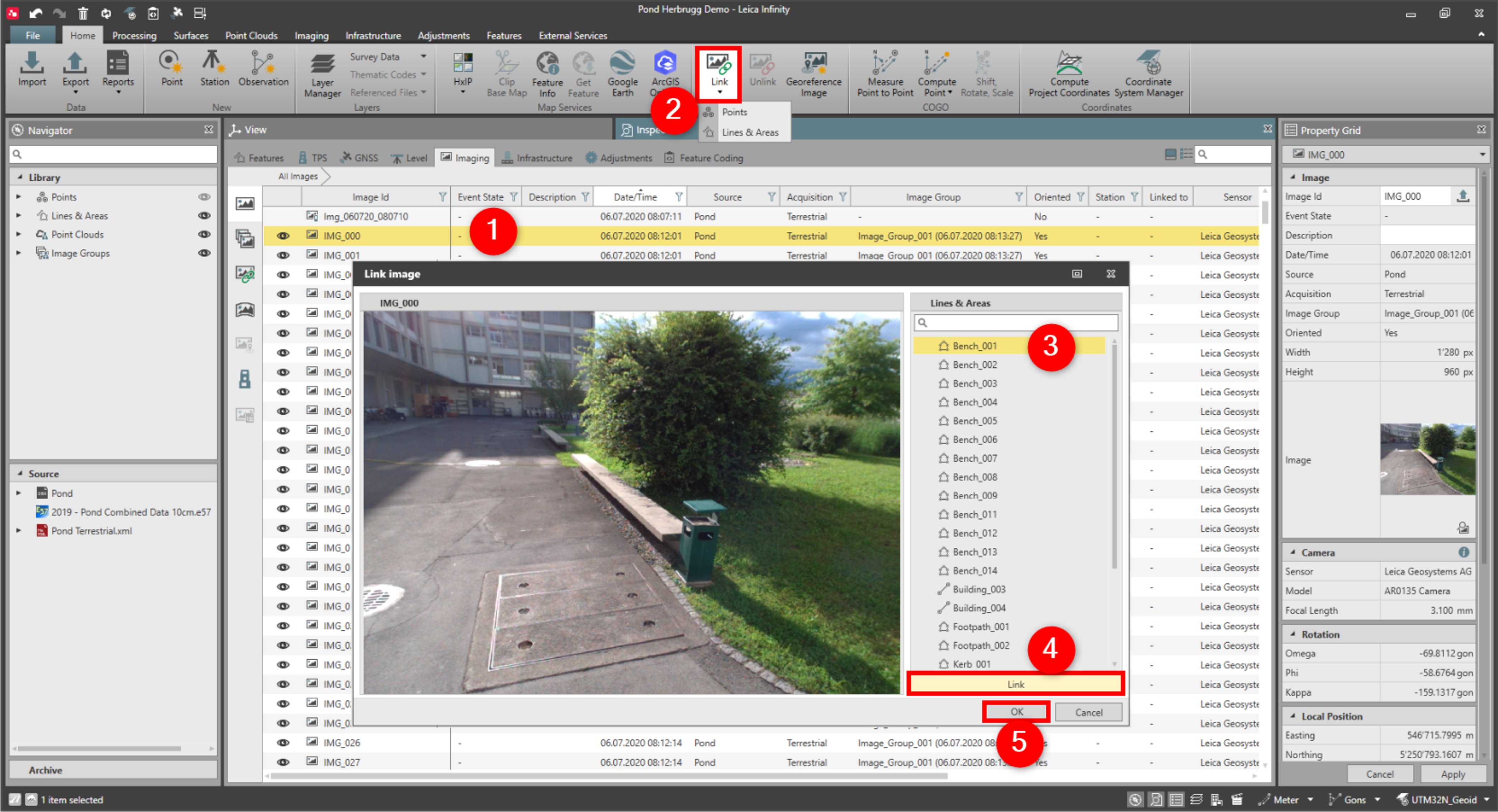Open the Layer Manager
Screen dimensions: 1498x812
[x=322, y=75]
